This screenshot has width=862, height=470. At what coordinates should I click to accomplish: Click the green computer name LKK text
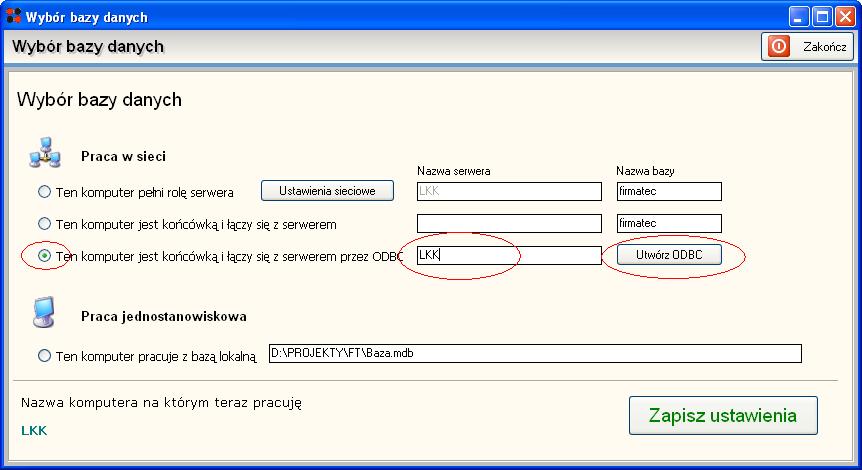(34, 430)
